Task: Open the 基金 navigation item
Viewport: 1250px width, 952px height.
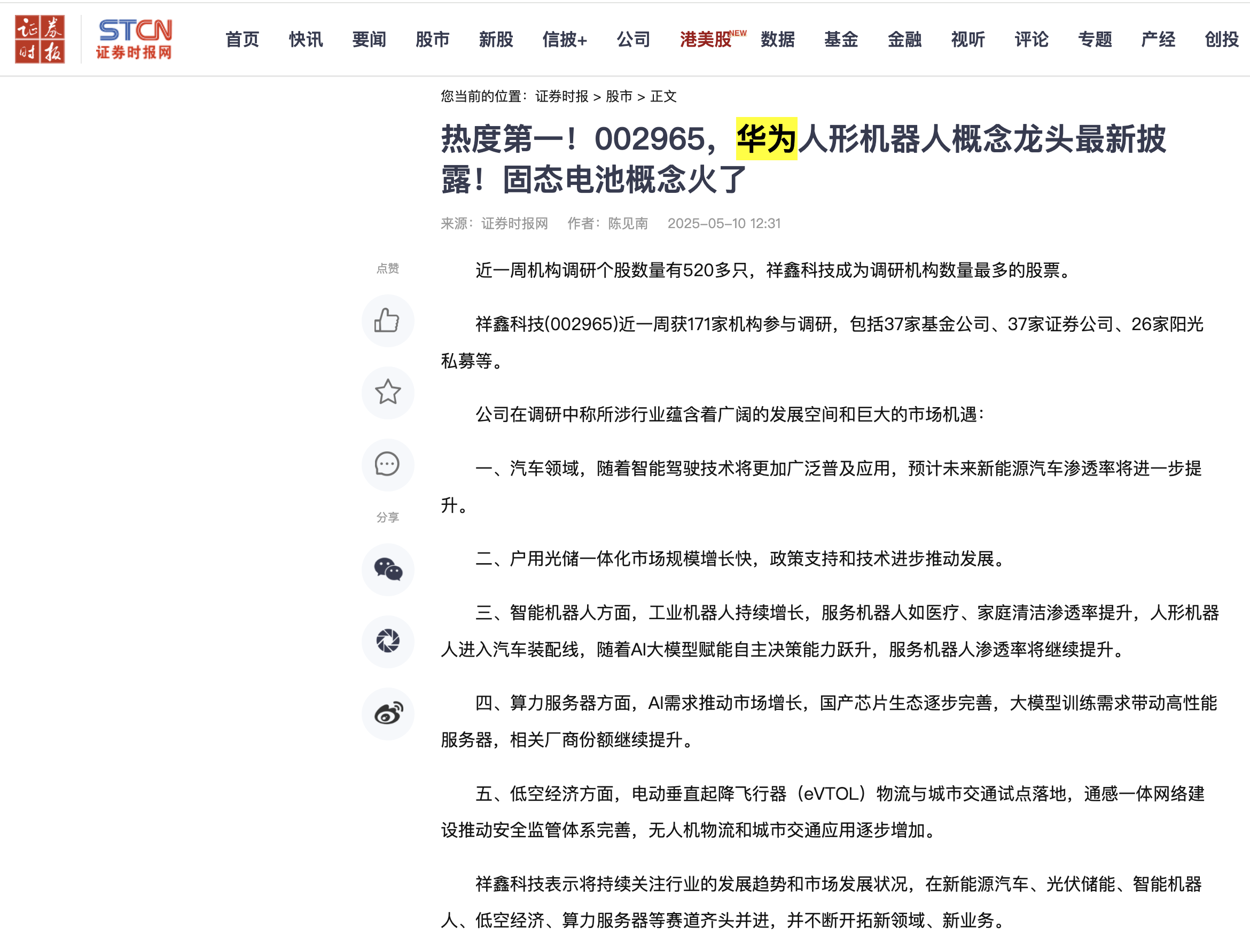Action: pos(841,39)
